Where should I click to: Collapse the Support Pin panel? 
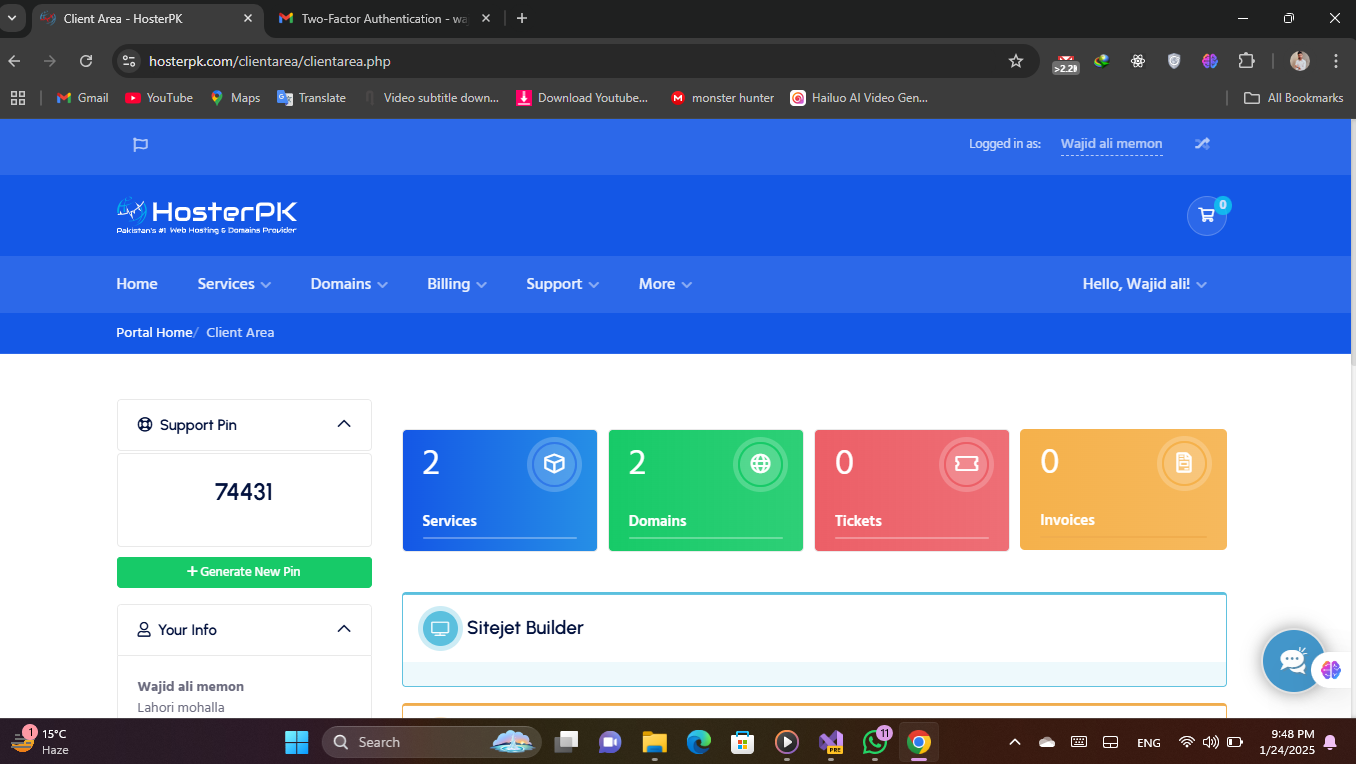tap(344, 424)
